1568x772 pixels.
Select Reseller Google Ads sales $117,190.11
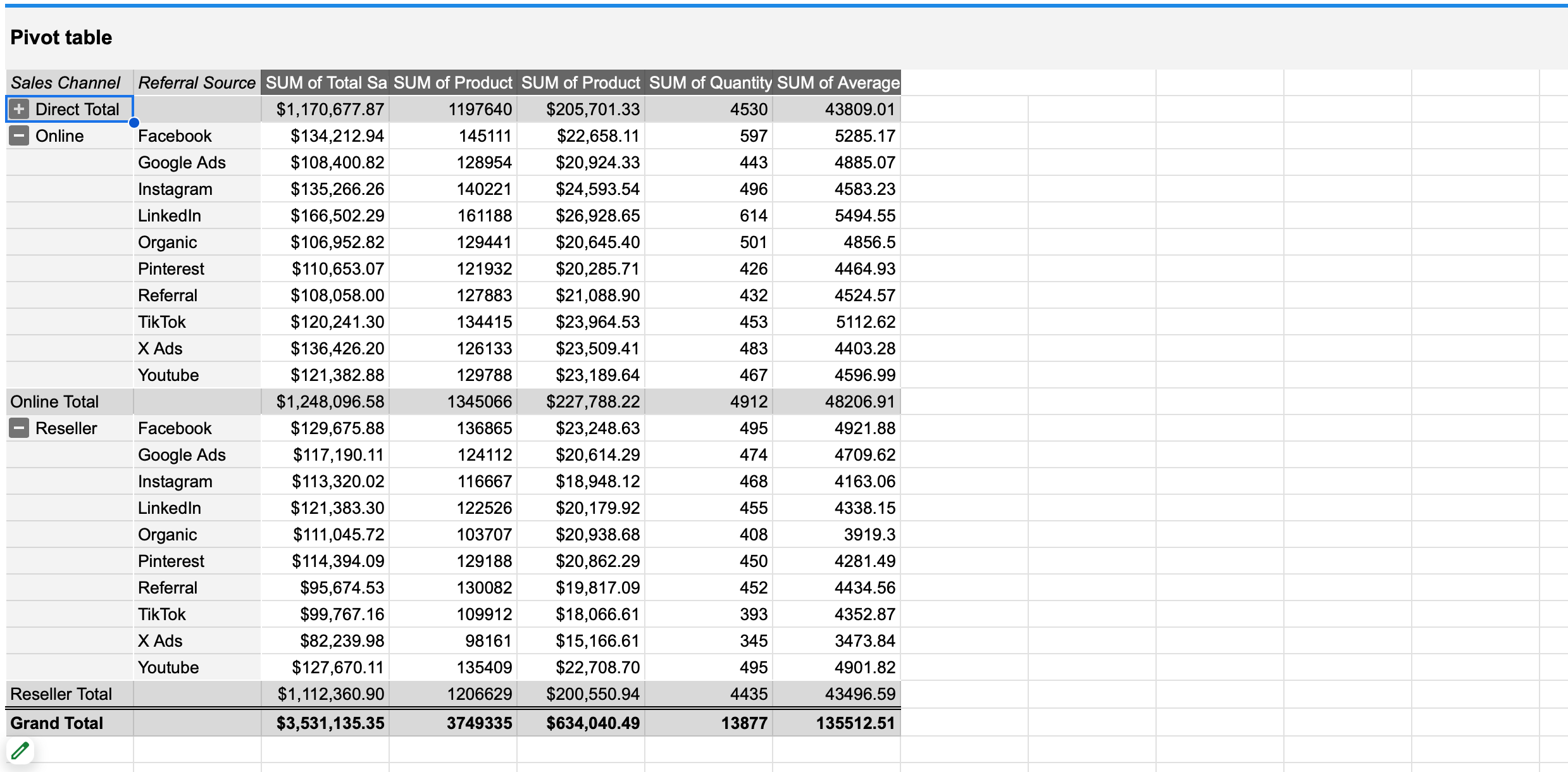coord(325,455)
